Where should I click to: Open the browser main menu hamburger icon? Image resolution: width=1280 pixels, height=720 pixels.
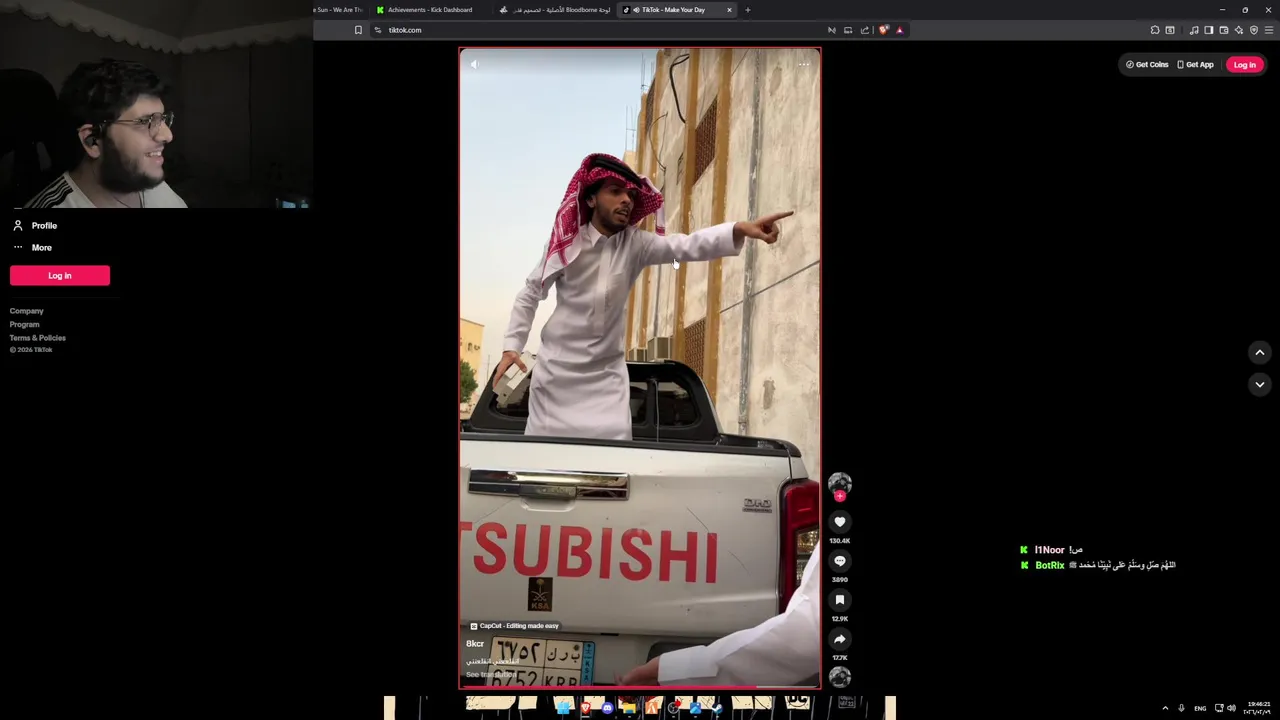[1268, 30]
